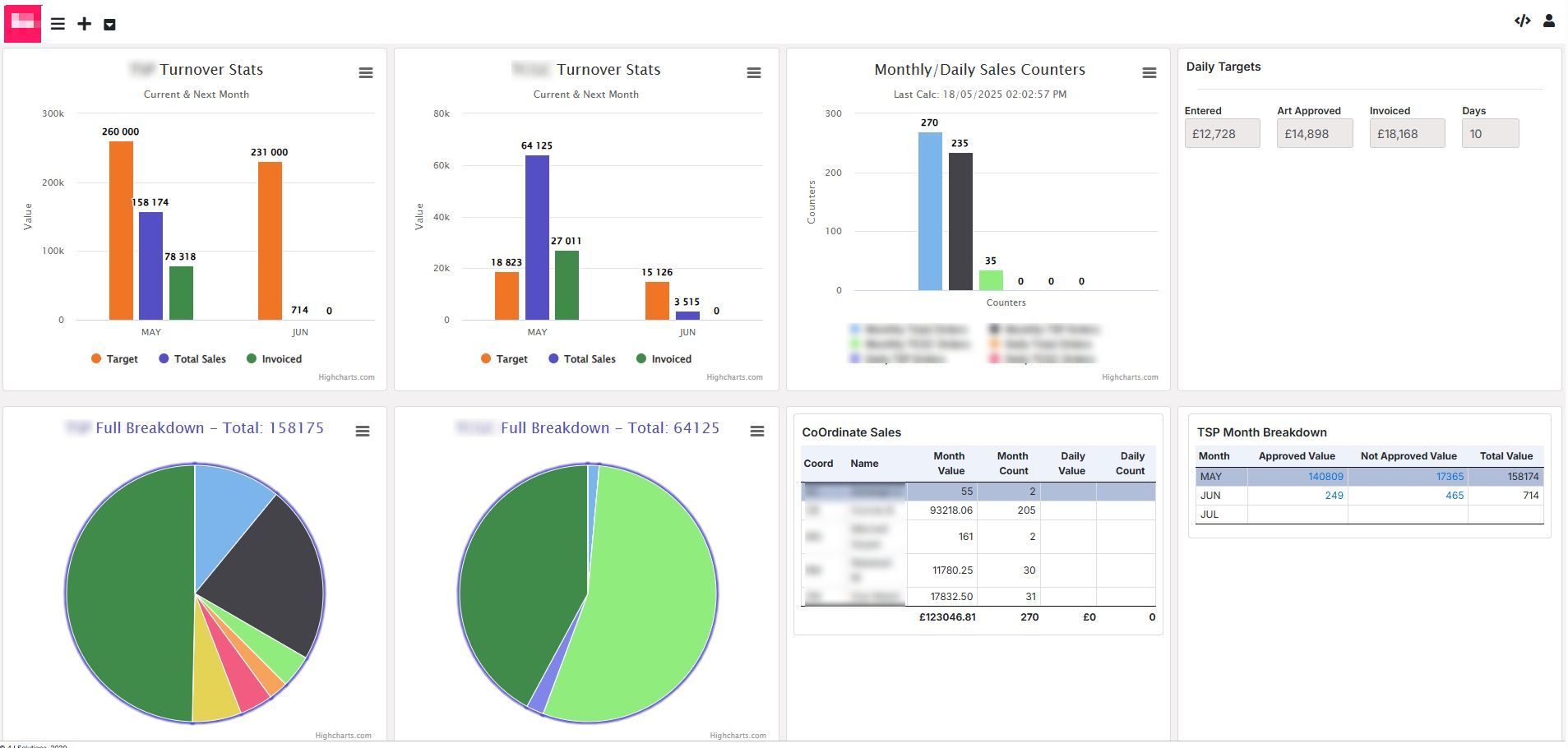Toggle Invoiced series in second turnover chart
Screen dimensions: 1568x748
[x=664, y=359]
